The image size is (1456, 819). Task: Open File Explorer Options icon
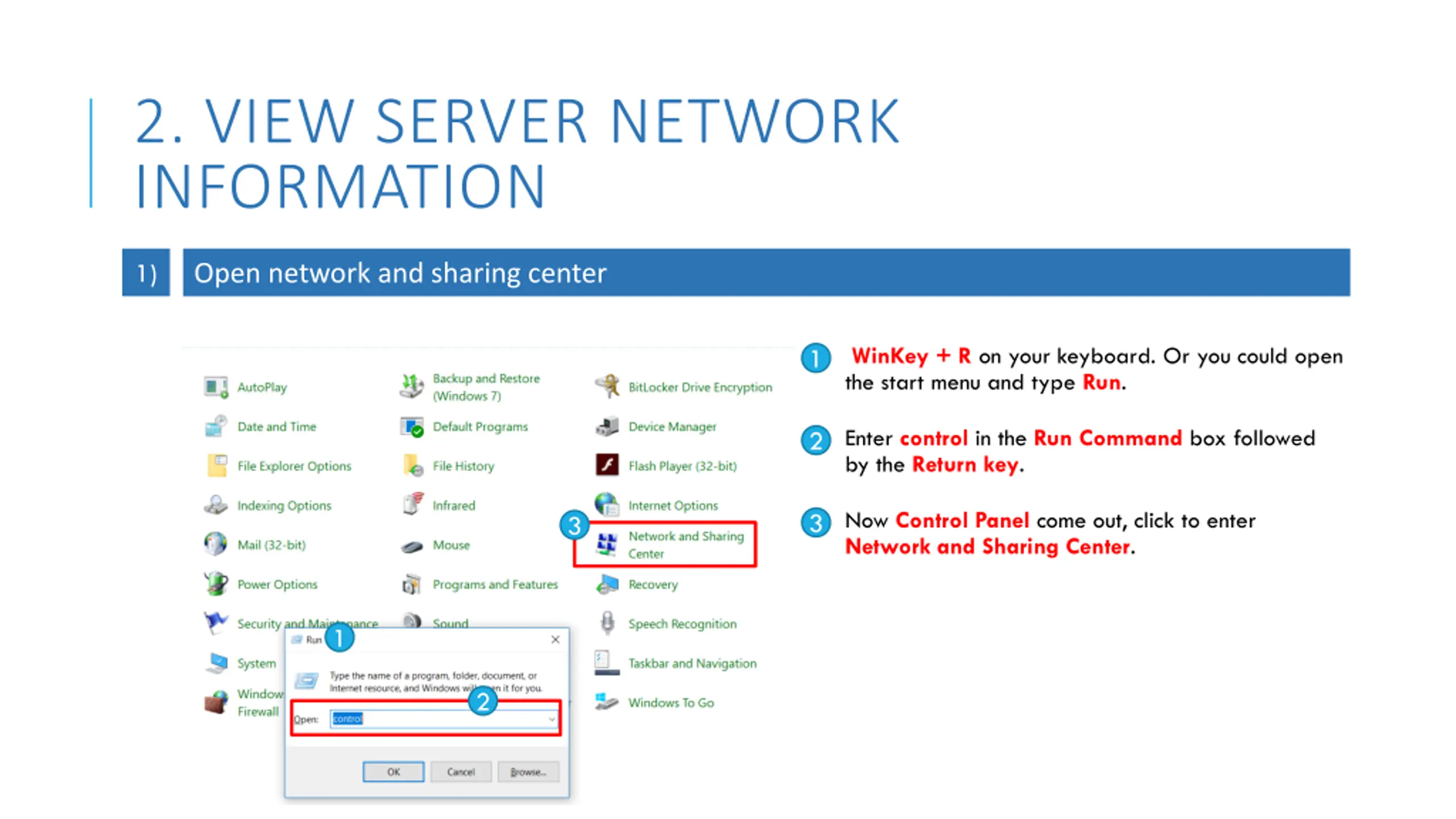(x=216, y=466)
